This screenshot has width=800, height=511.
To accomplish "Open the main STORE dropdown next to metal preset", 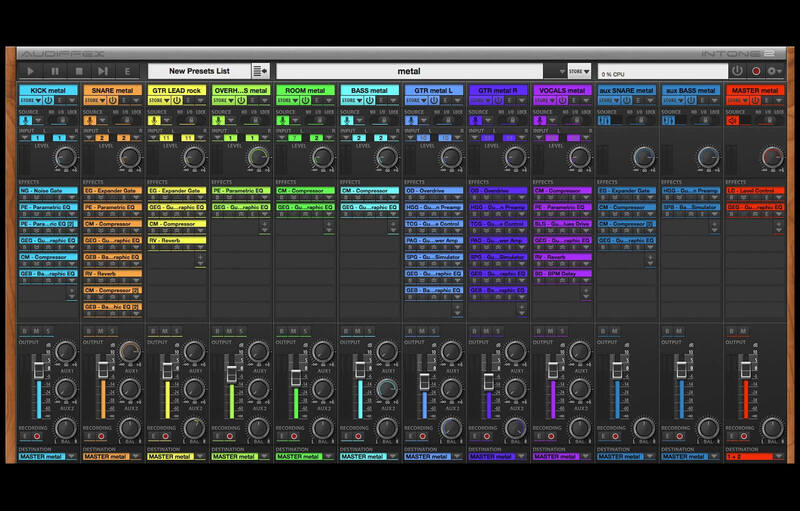I will pyautogui.click(x=579, y=71).
